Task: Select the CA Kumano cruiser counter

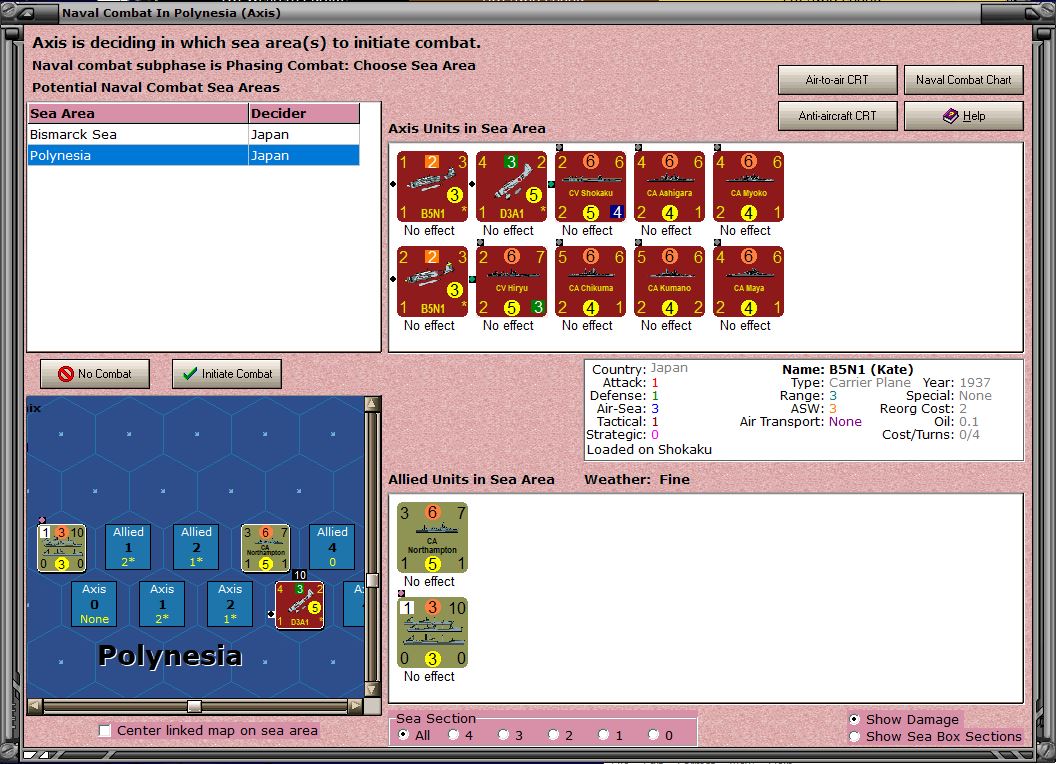Action: (669, 281)
